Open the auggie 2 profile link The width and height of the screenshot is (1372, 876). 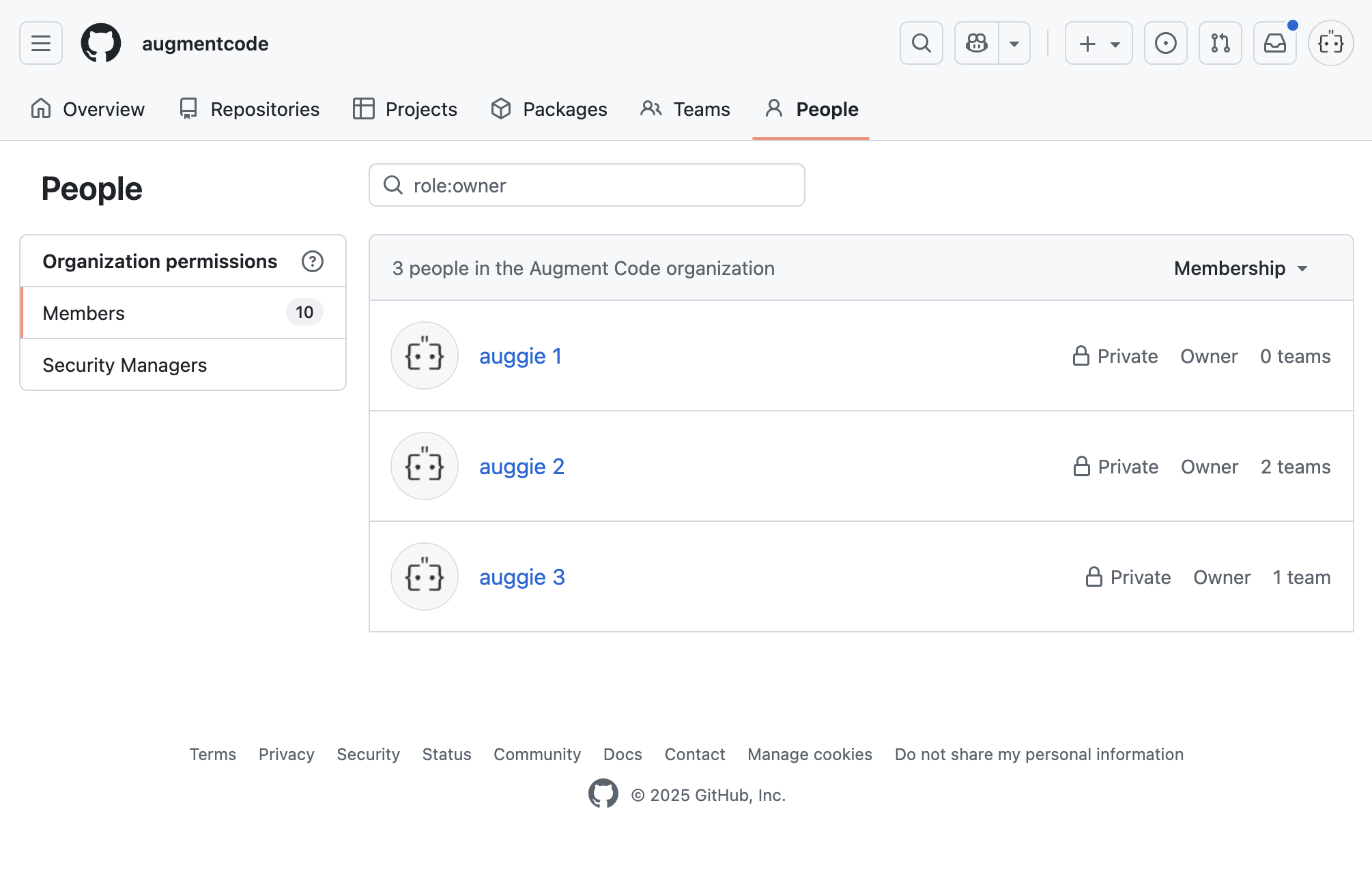tap(521, 467)
